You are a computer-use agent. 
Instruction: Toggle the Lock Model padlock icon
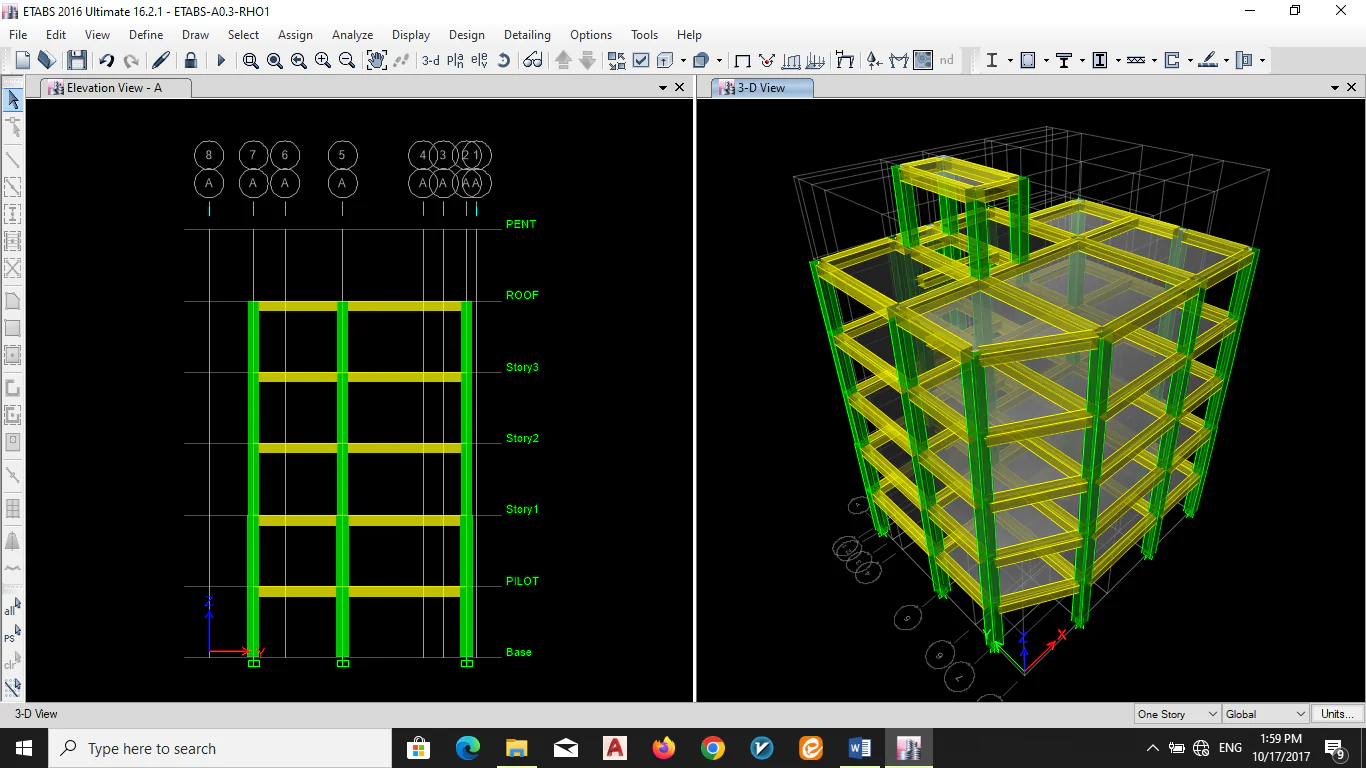[190, 61]
